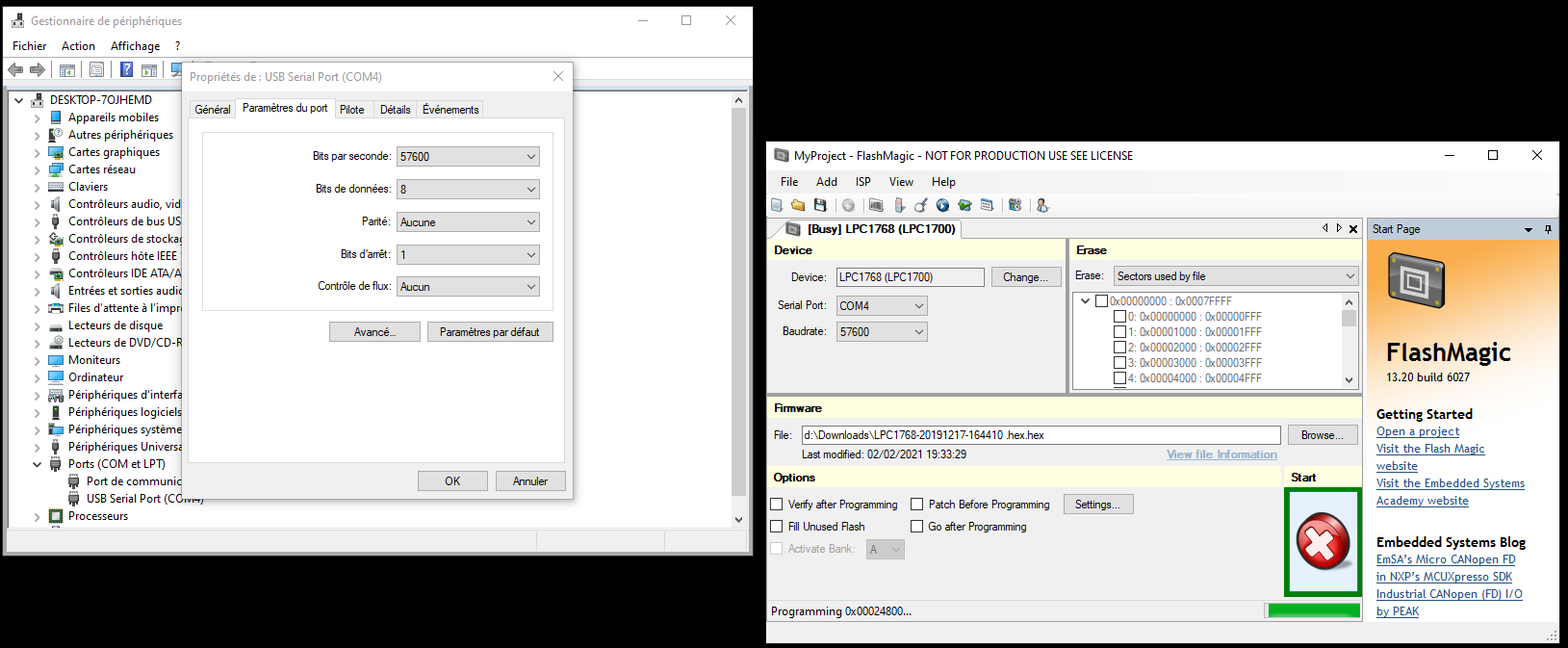Screen dimensions: 1568x648
Task: Click the Ports (COM et LPT) tree icon
Action: 56,464
